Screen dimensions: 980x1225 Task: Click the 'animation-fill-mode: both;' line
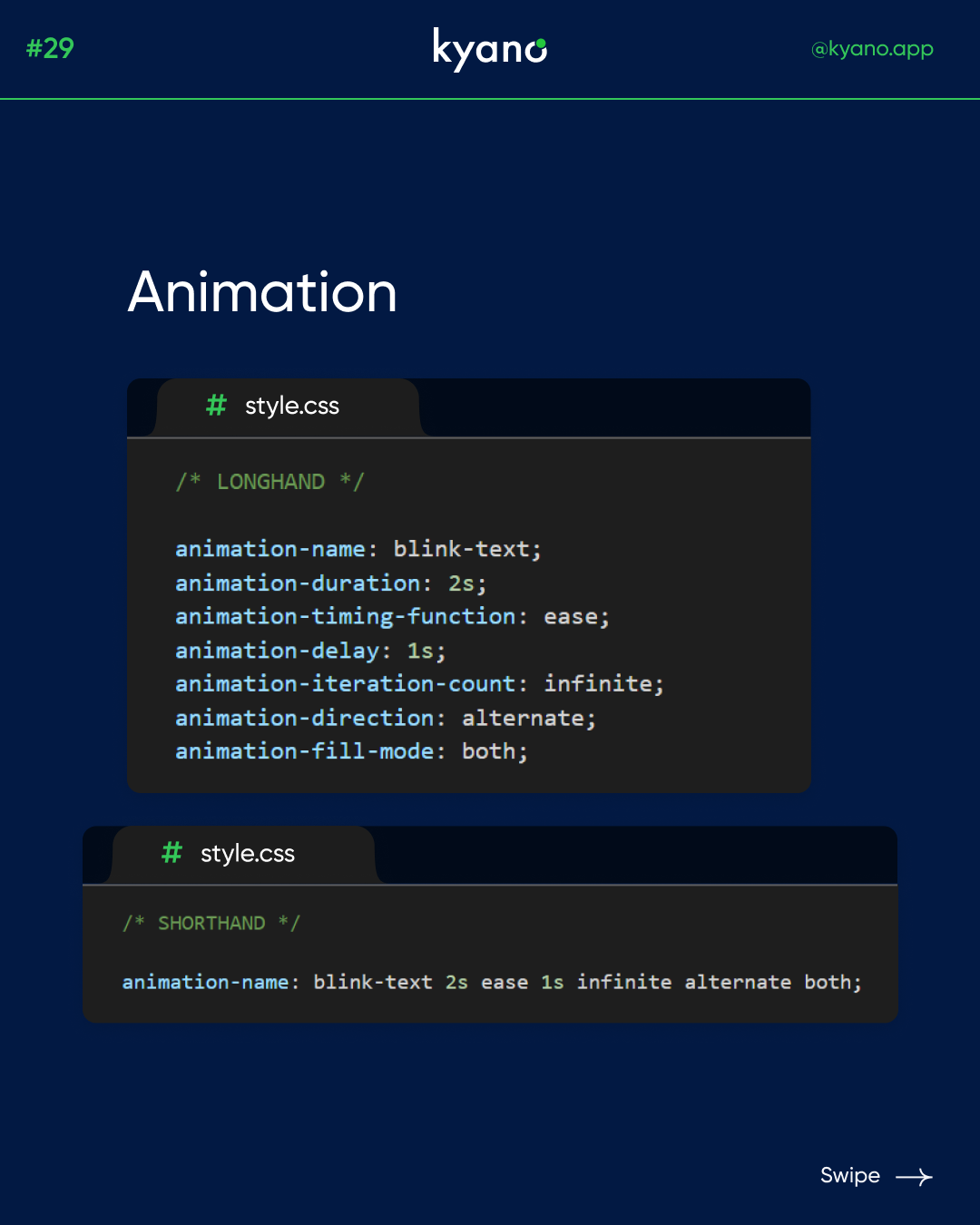click(x=352, y=751)
